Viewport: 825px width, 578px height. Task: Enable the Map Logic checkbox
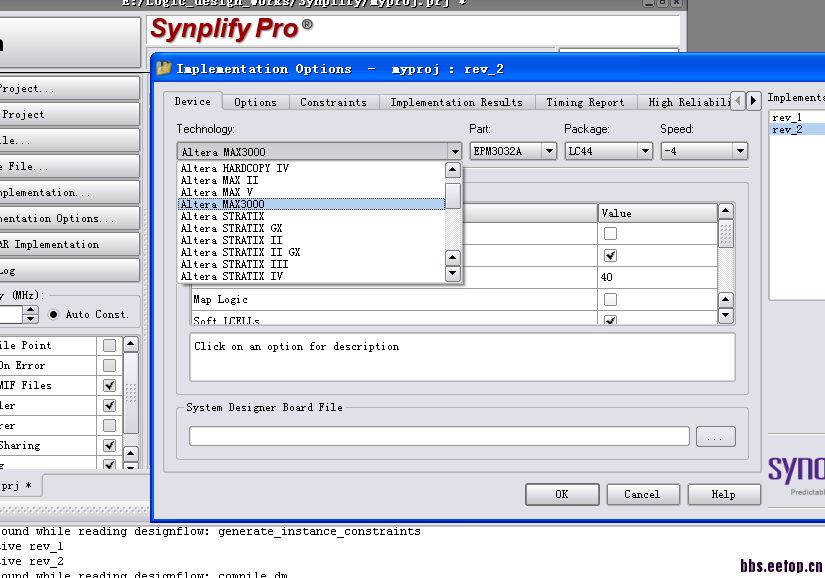point(610,300)
